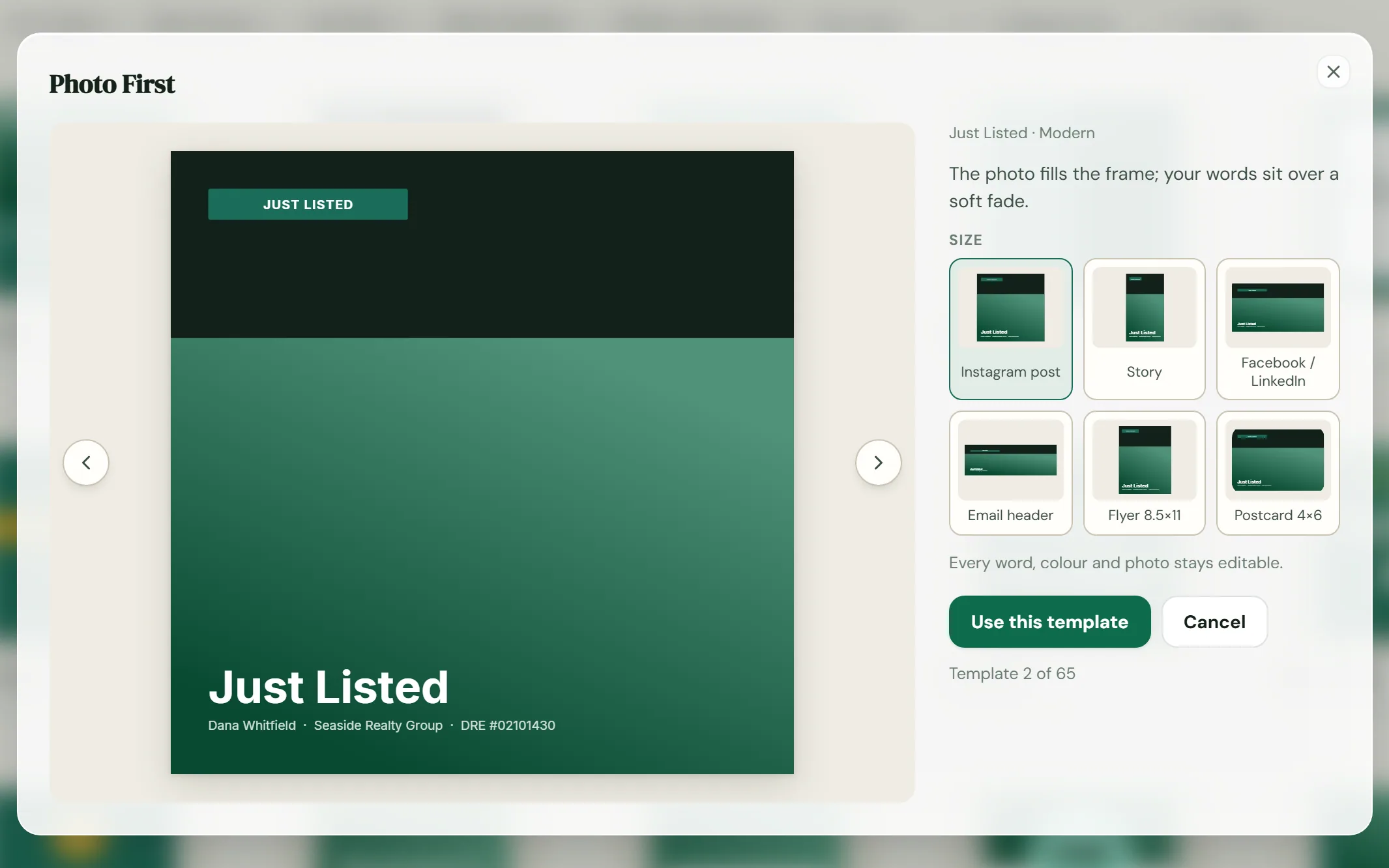Select the Story size option
Screen dimensions: 1389x868
pos(1144,329)
